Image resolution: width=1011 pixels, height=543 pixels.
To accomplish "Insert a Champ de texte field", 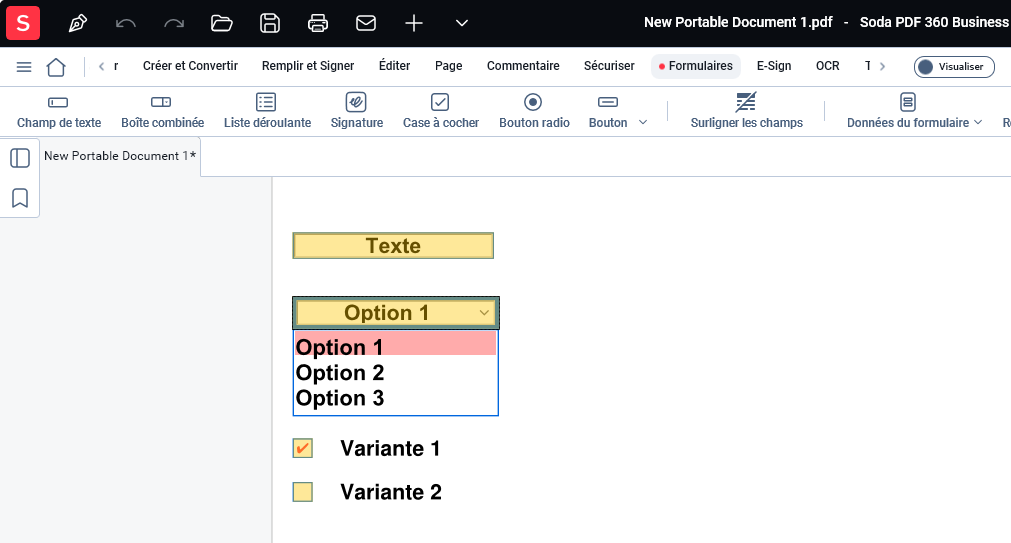I will point(59,112).
